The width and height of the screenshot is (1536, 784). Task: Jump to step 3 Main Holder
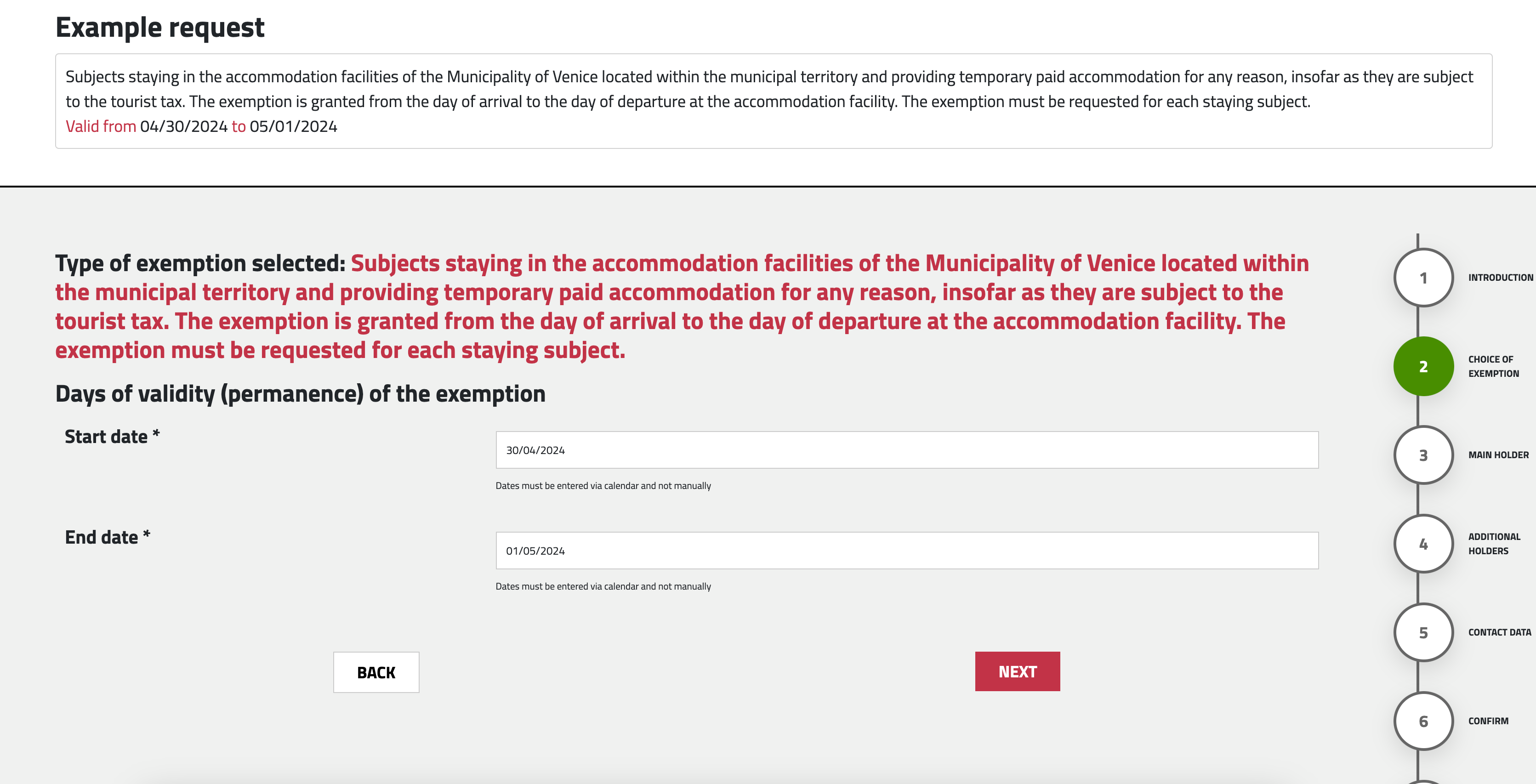coord(1423,454)
